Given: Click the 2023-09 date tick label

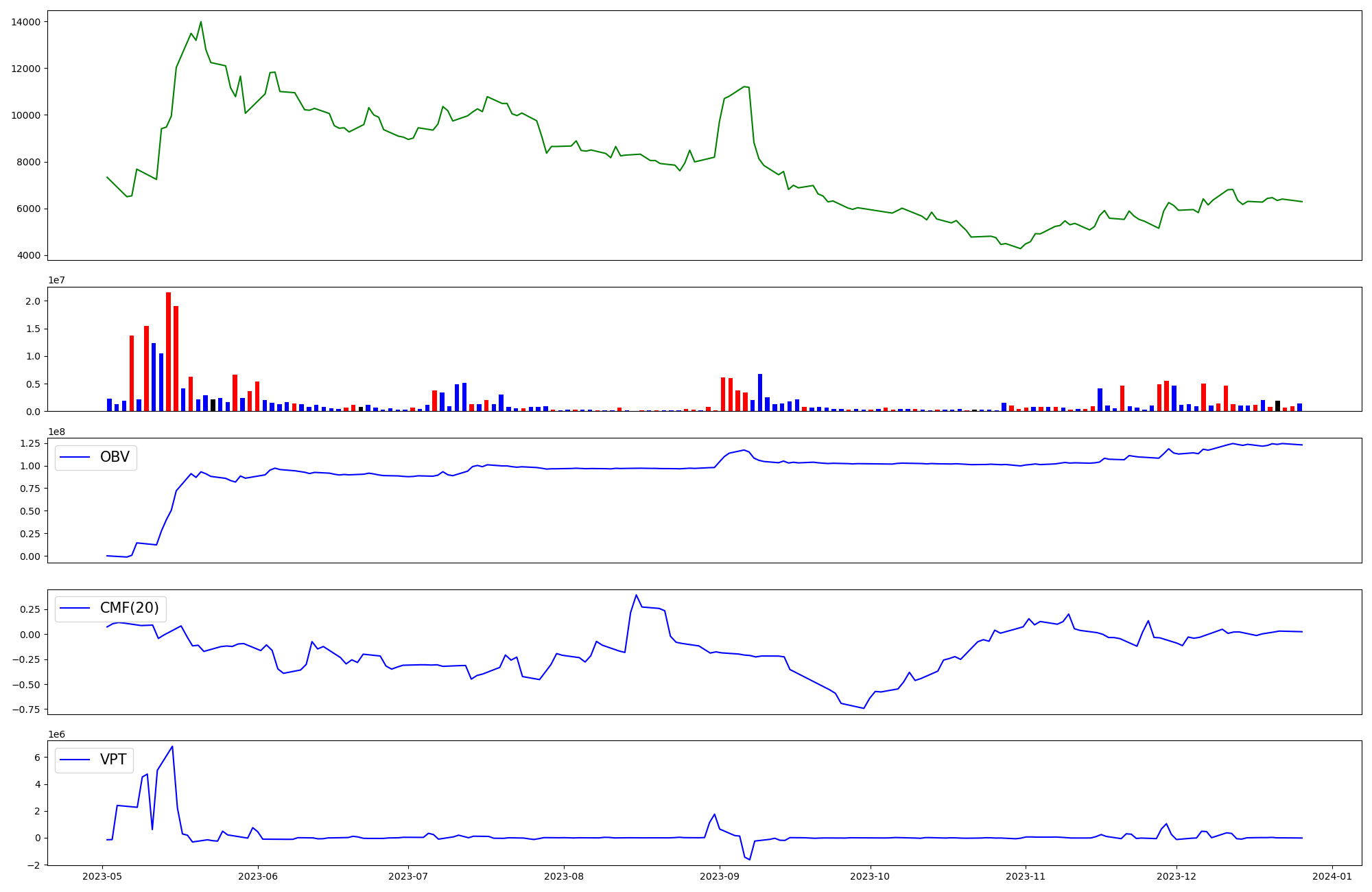Looking at the screenshot, I should pyautogui.click(x=720, y=876).
